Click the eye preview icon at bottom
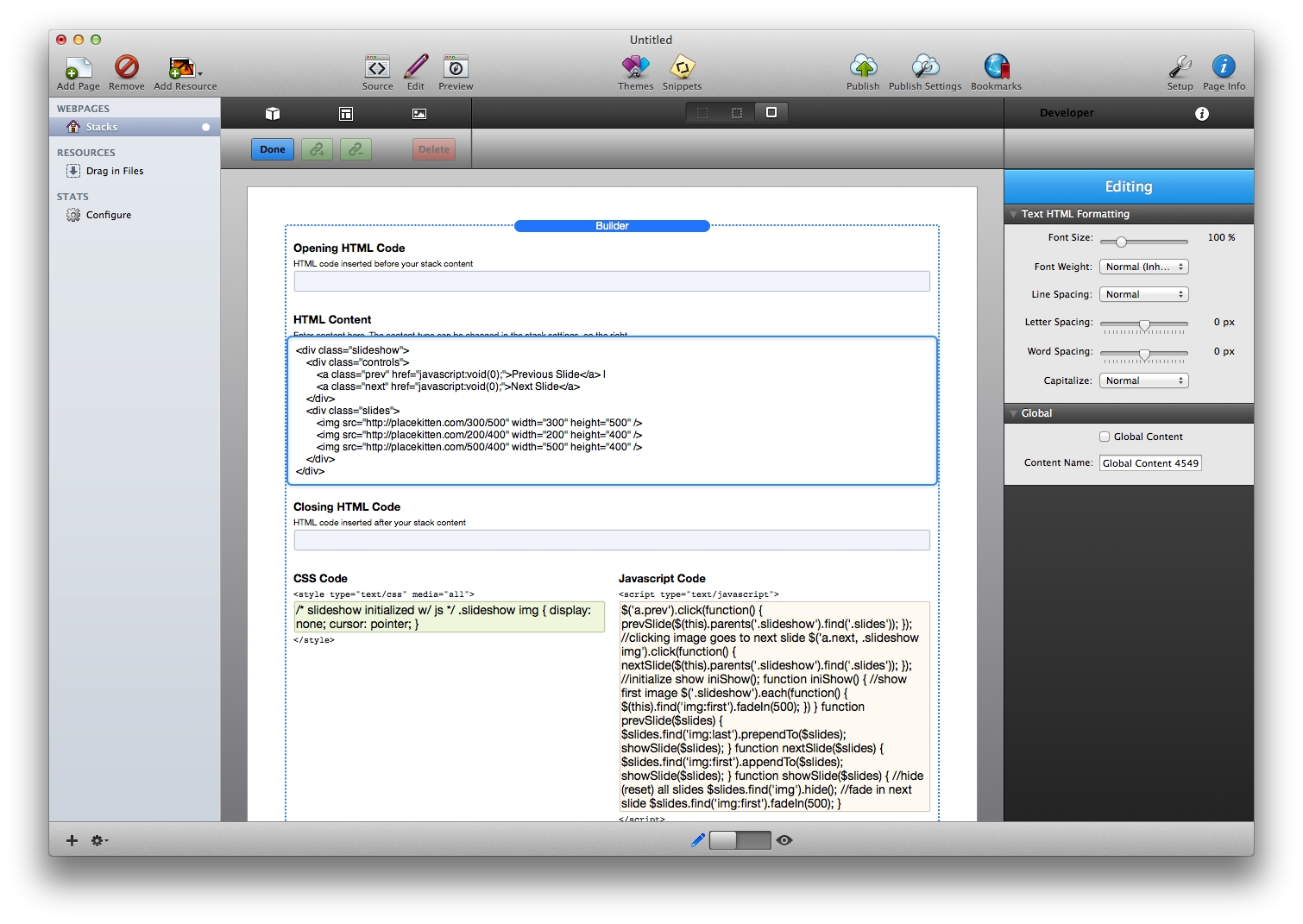 coord(784,840)
